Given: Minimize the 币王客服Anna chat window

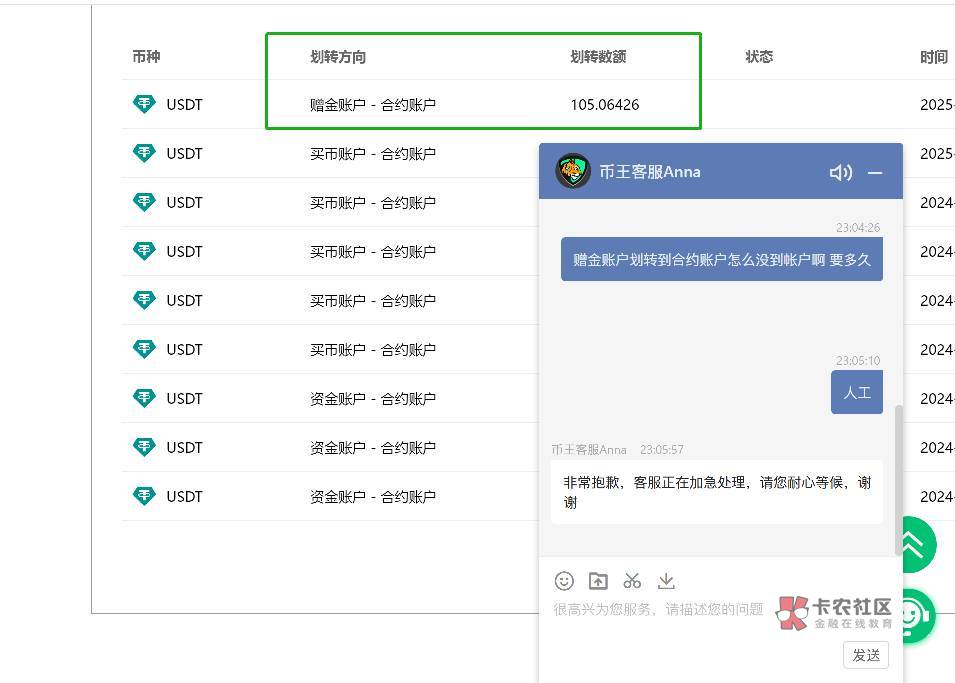Looking at the screenshot, I should [875, 172].
